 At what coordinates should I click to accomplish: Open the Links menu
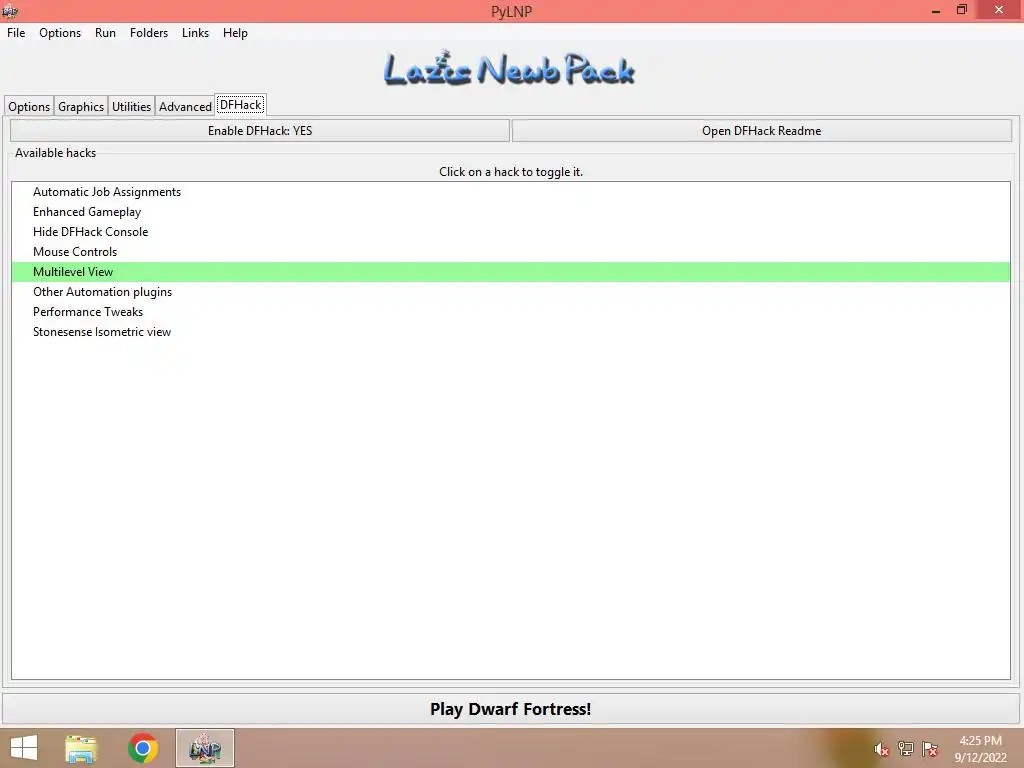click(195, 33)
